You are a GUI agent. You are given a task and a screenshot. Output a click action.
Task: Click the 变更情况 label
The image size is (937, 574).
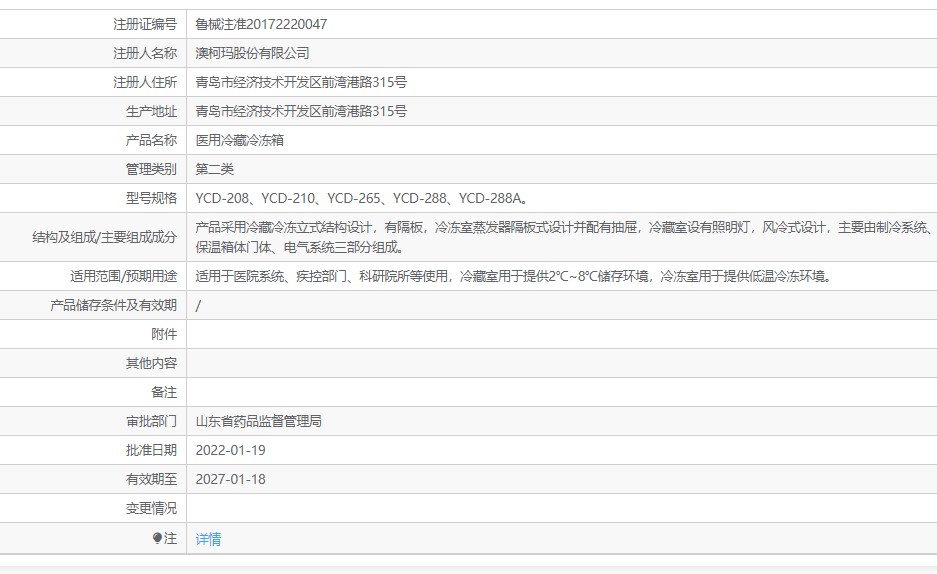(151, 508)
